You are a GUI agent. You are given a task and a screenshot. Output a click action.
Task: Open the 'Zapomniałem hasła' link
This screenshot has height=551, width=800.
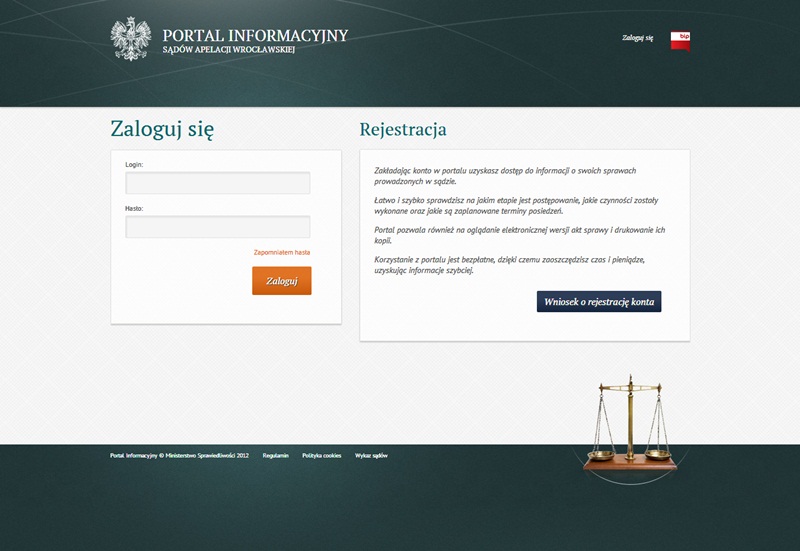282,253
